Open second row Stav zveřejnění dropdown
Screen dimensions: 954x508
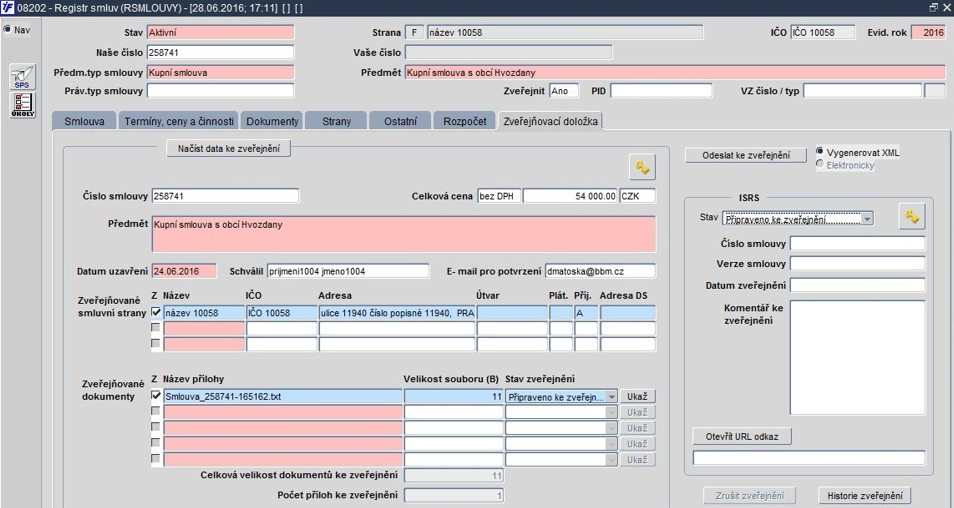point(611,412)
